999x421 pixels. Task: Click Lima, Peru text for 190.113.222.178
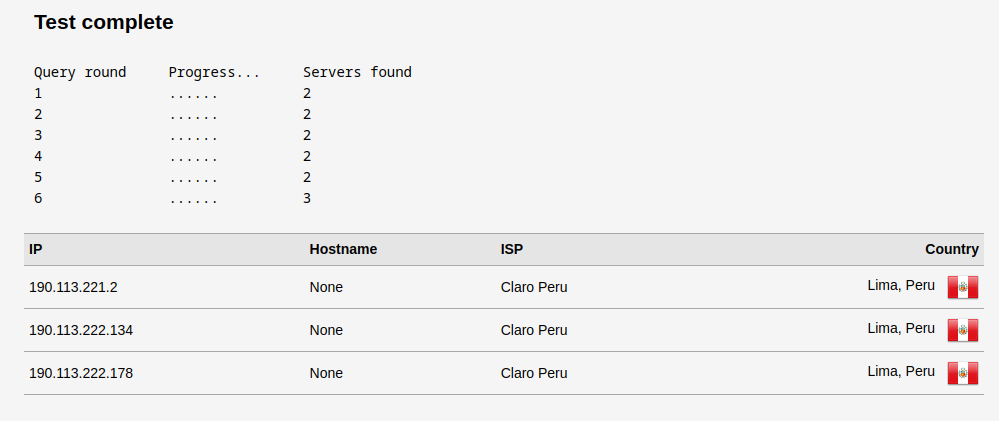(x=901, y=371)
